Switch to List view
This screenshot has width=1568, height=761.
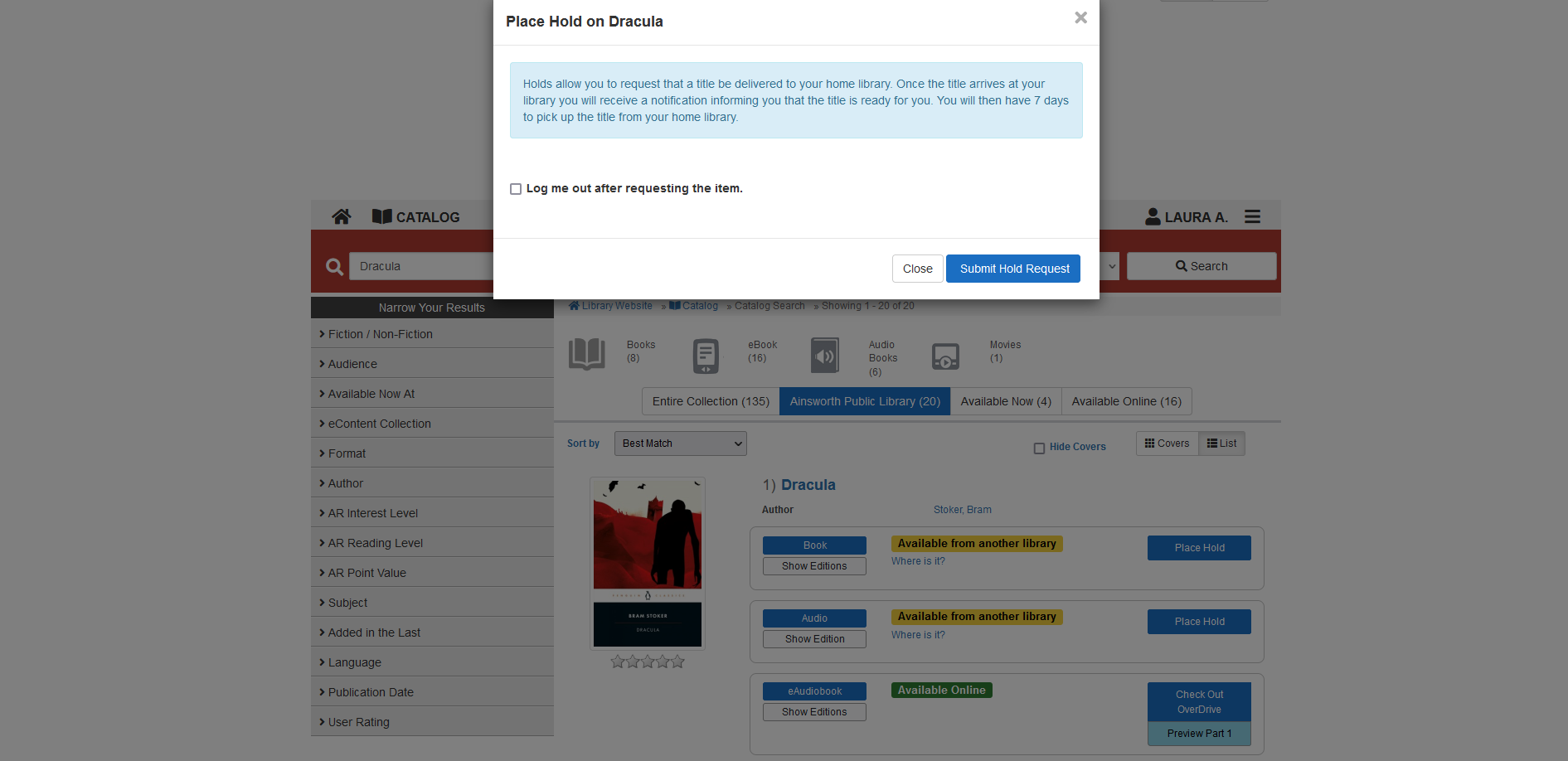point(1221,444)
